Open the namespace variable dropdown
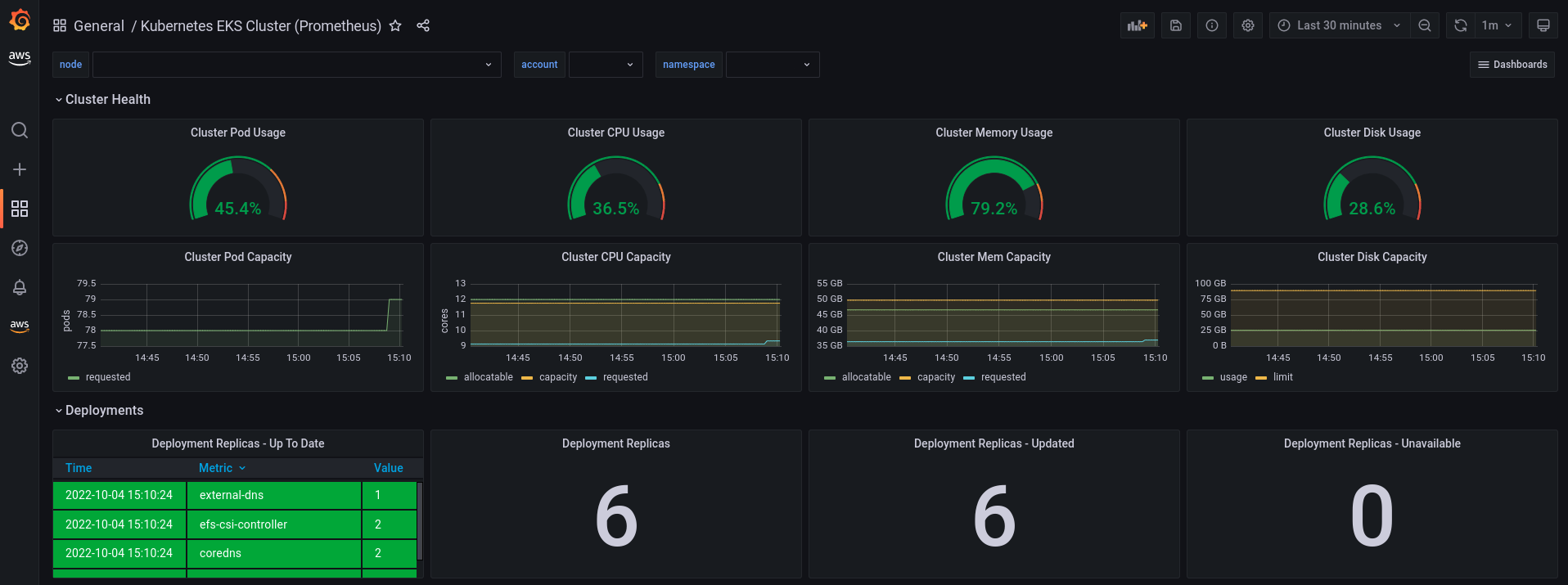1568x585 pixels. point(773,65)
